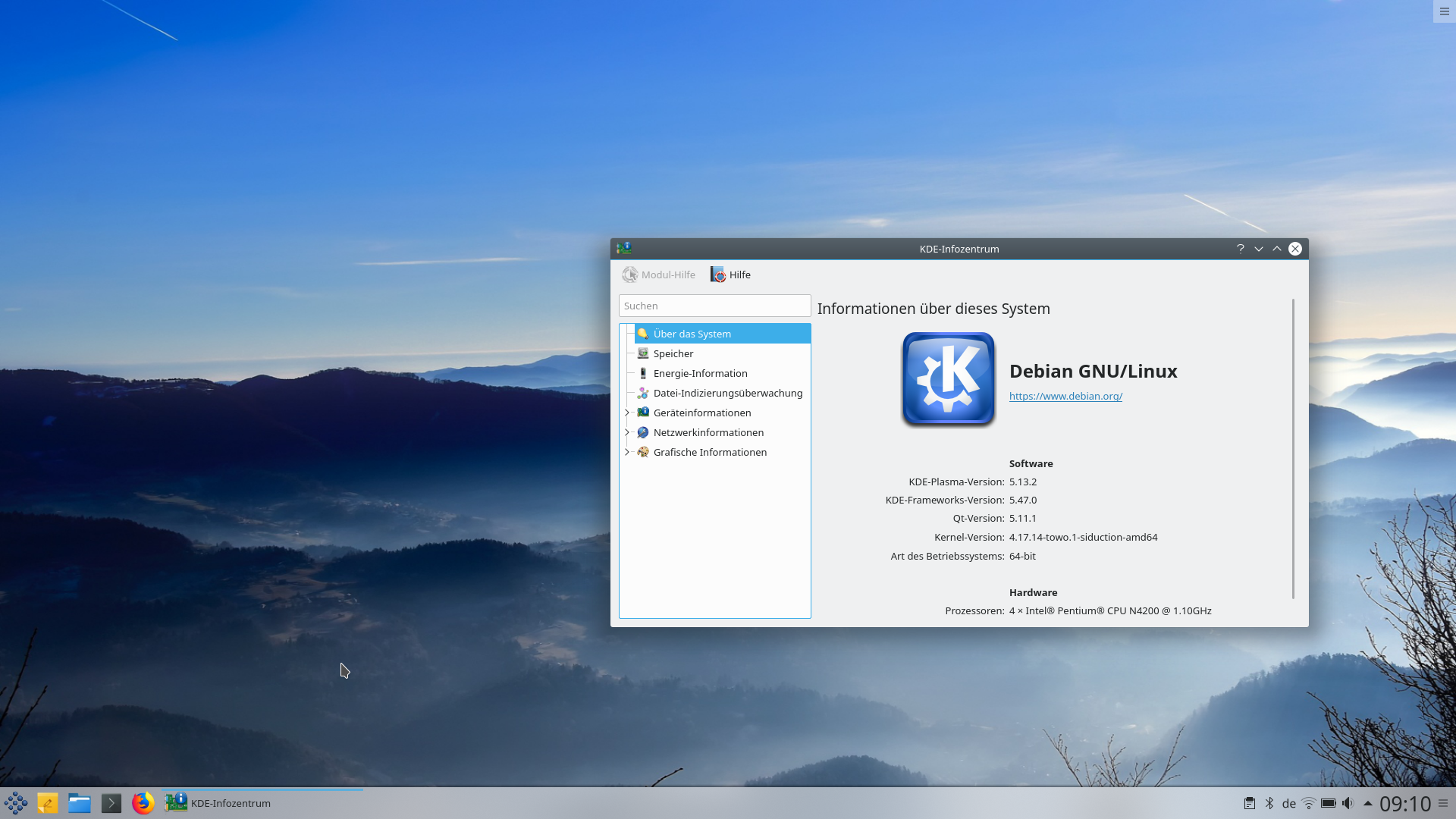Screen dimensions: 1456x819
Task: Click the WiFi network tray icon
Action: [x=1308, y=802]
